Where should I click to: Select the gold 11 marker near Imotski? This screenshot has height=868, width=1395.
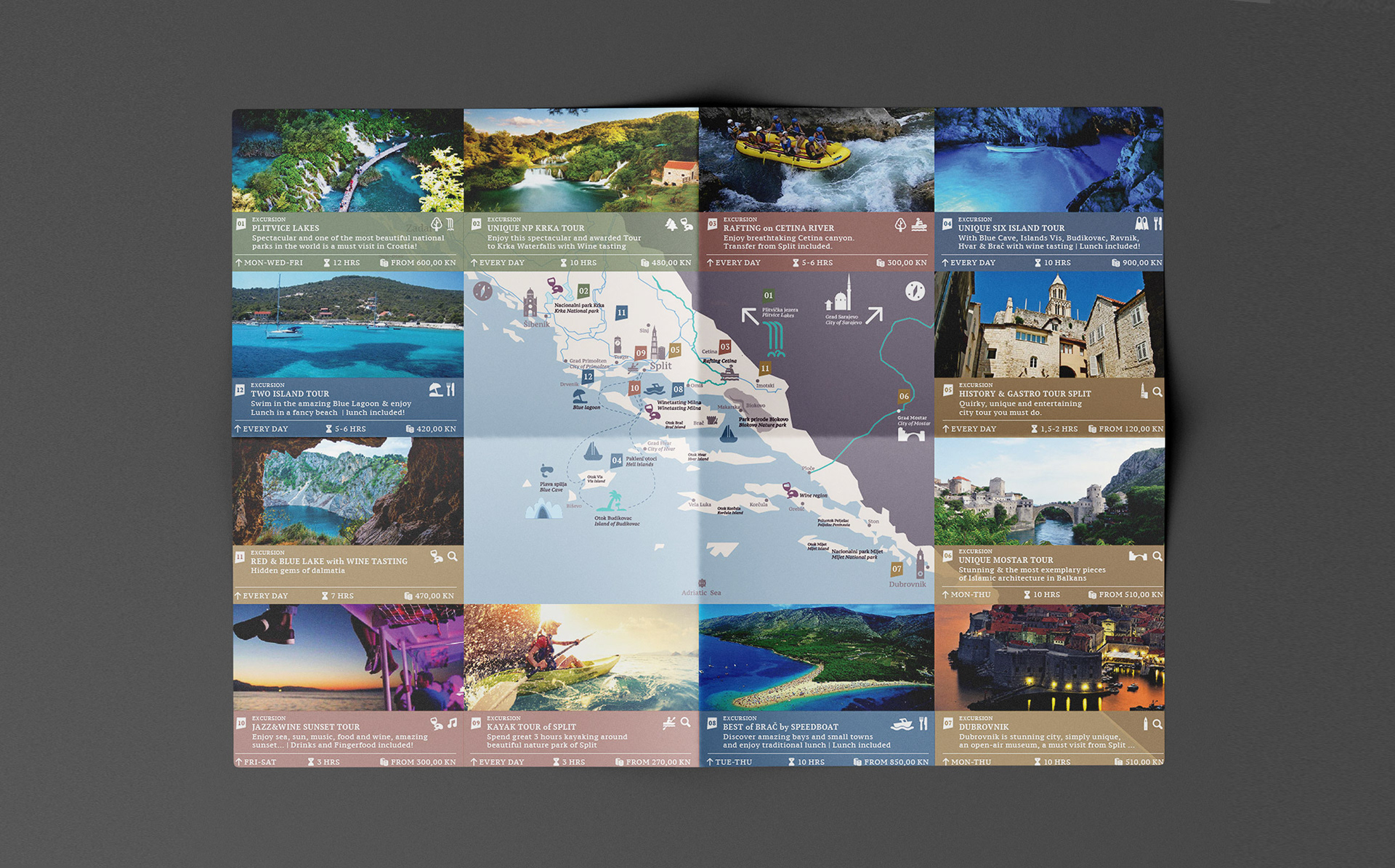[764, 368]
